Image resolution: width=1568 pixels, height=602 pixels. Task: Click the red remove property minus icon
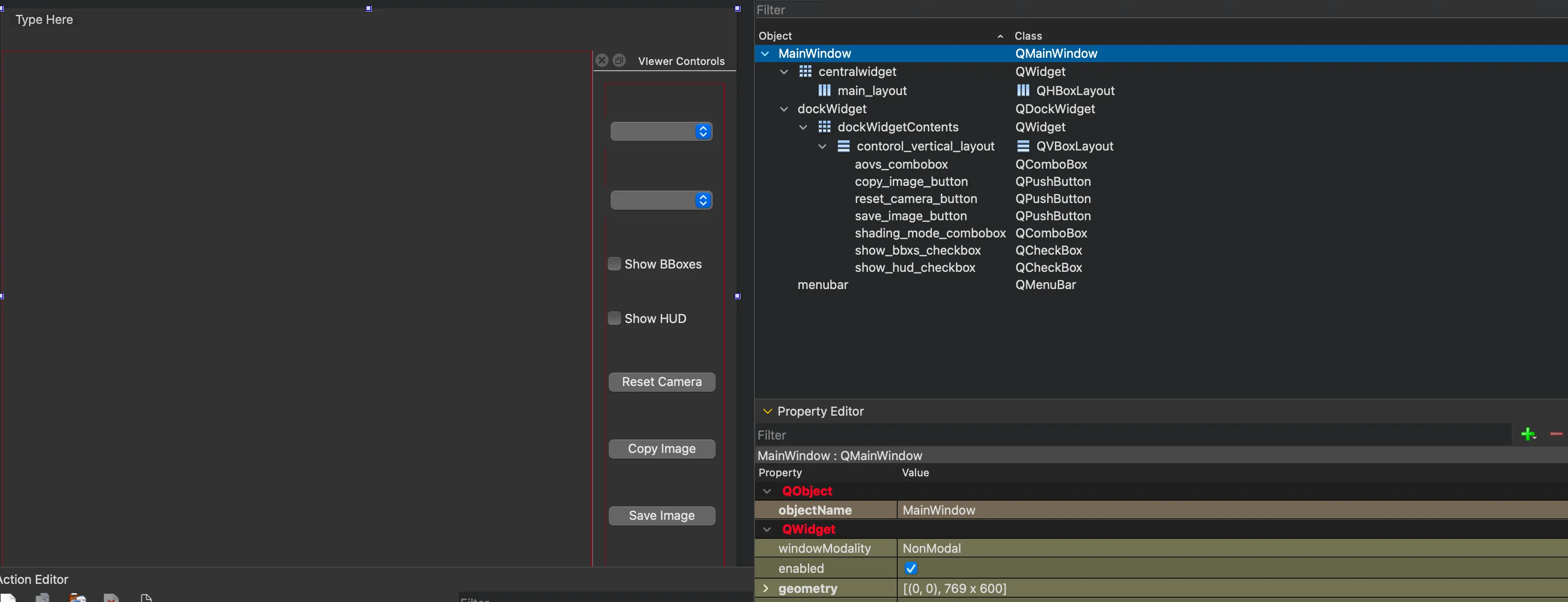pyautogui.click(x=1556, y=433)
